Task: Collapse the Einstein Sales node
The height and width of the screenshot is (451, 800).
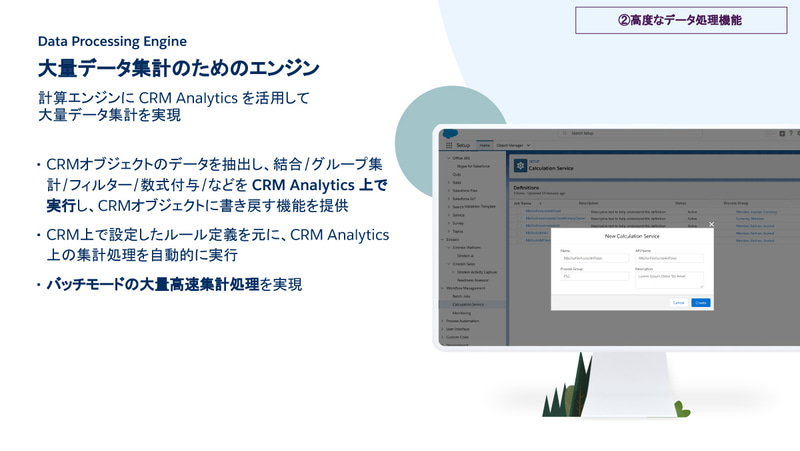Action: [x=449, y=264]
